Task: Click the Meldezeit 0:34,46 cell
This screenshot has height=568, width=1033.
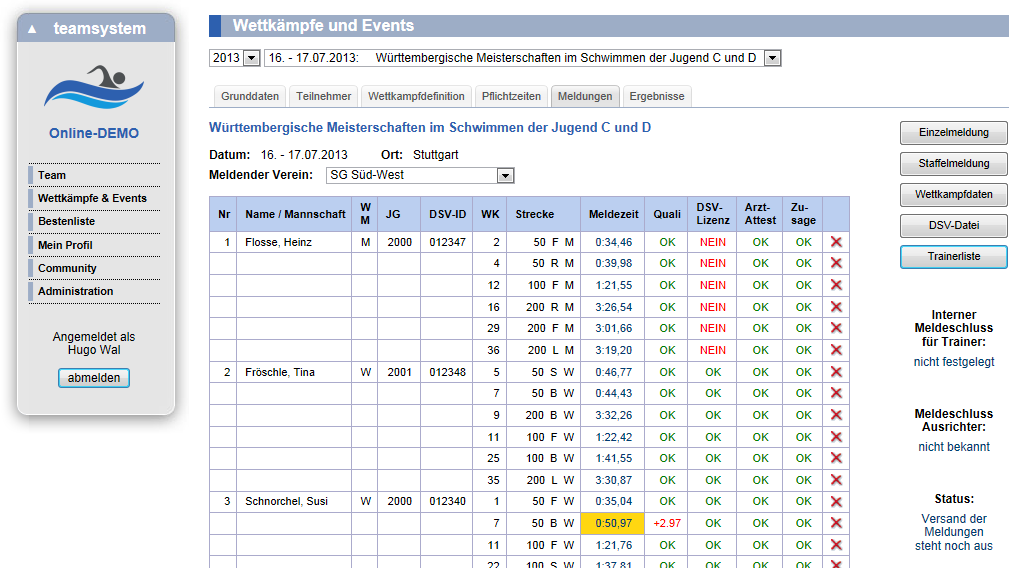Action: click(x=613, y=242)
